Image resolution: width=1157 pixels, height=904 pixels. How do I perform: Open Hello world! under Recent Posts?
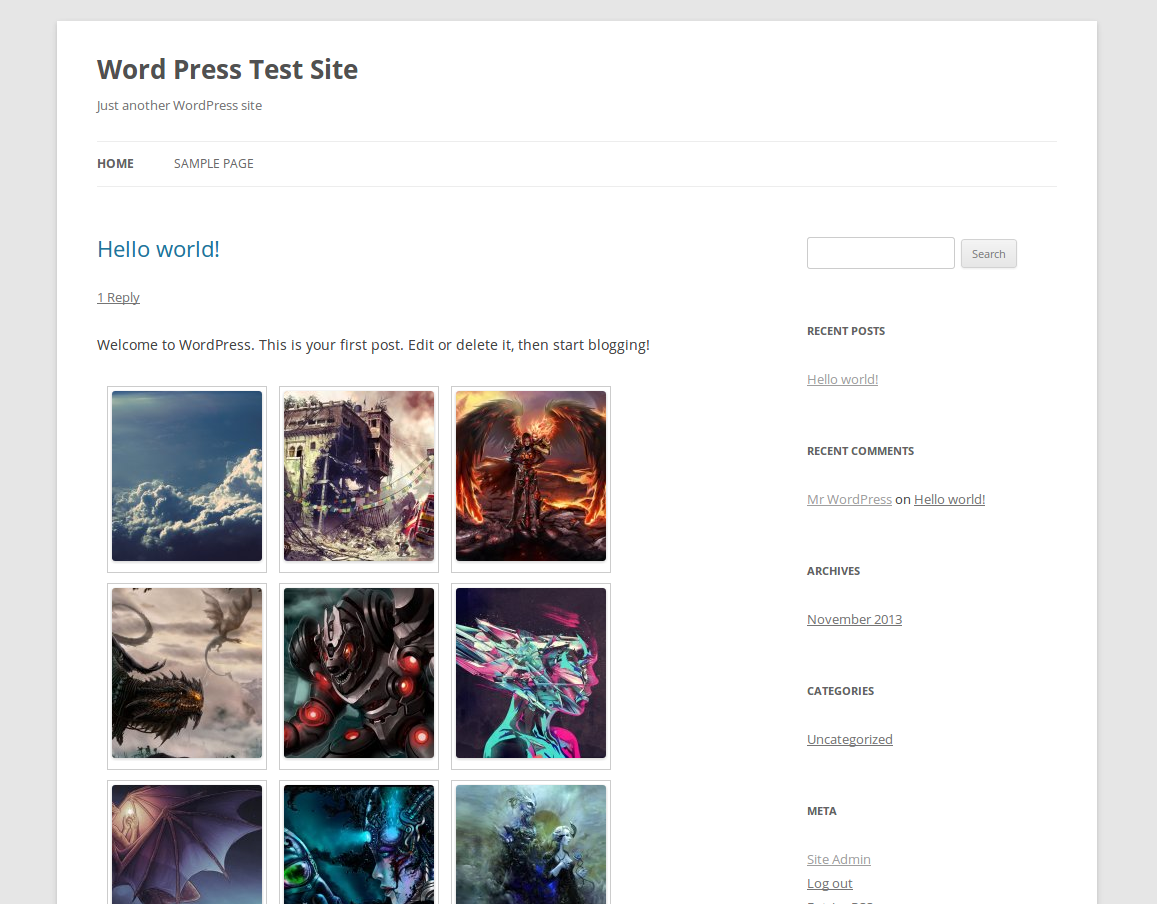pyautogui.click(x=842, y=379)
